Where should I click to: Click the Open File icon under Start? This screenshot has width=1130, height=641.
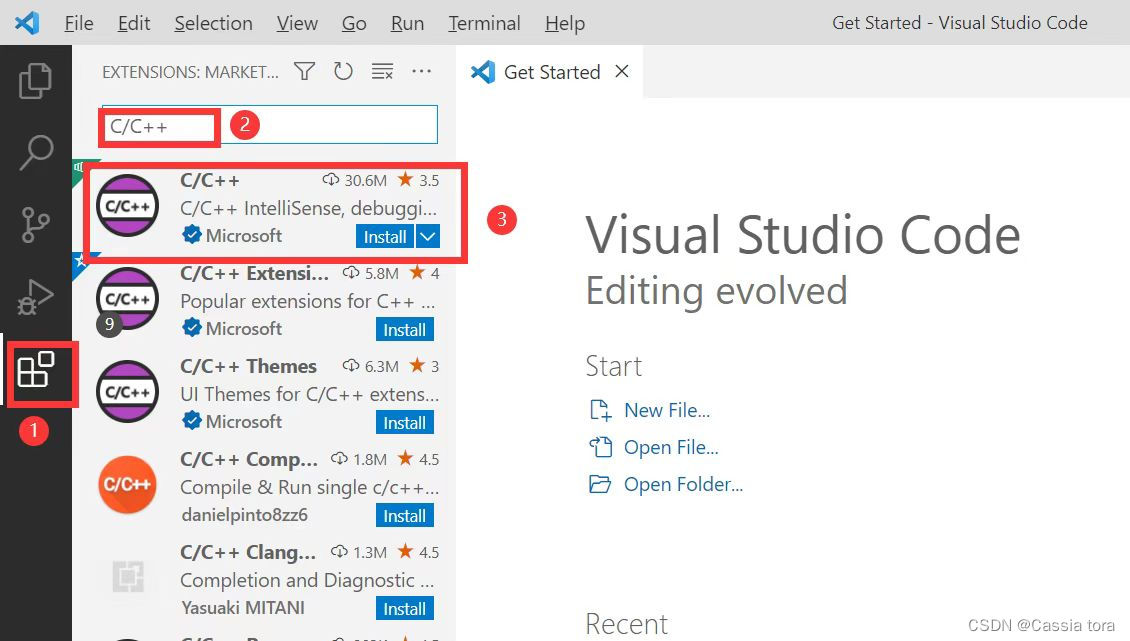click(x=600, y=447)
